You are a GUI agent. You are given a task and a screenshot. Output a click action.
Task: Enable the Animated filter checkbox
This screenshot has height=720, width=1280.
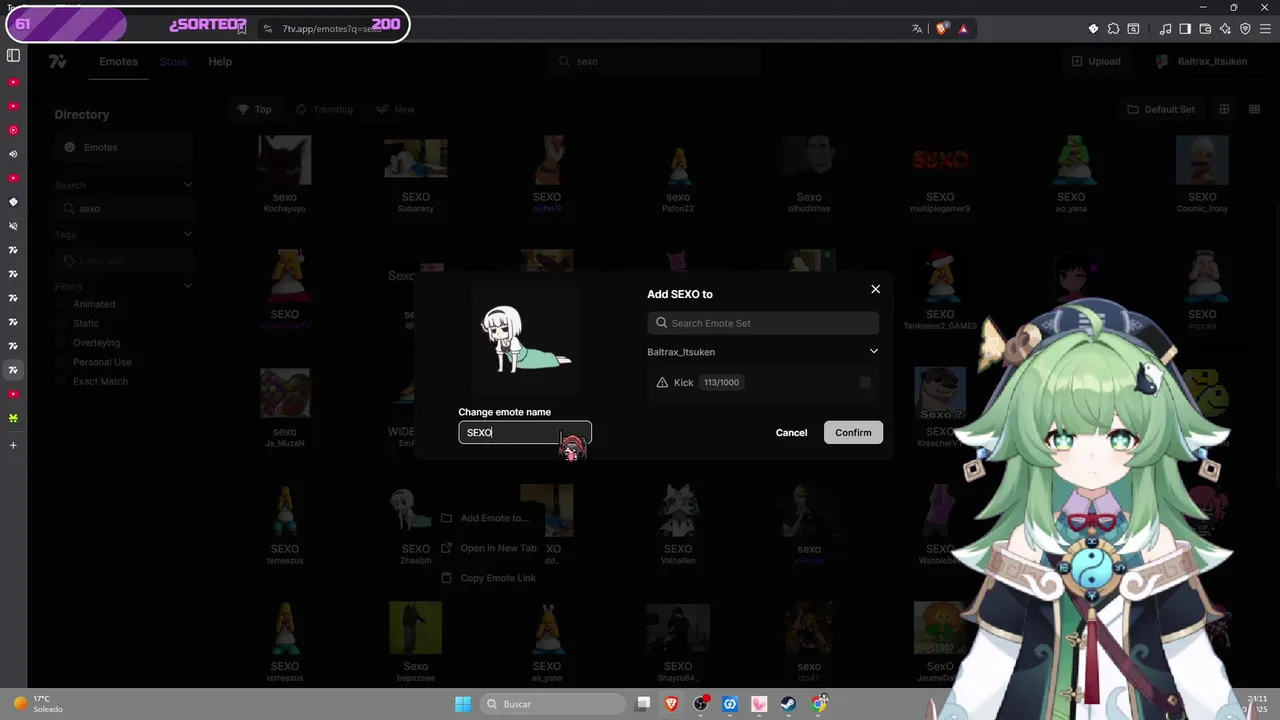point(63,304)
